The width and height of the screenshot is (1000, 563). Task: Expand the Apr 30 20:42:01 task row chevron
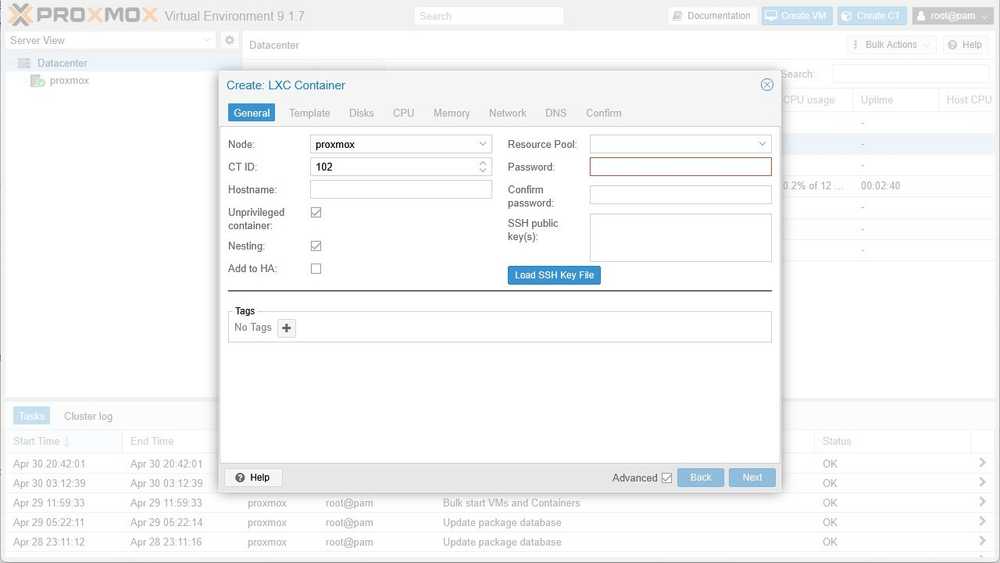[x=982, y=464]
